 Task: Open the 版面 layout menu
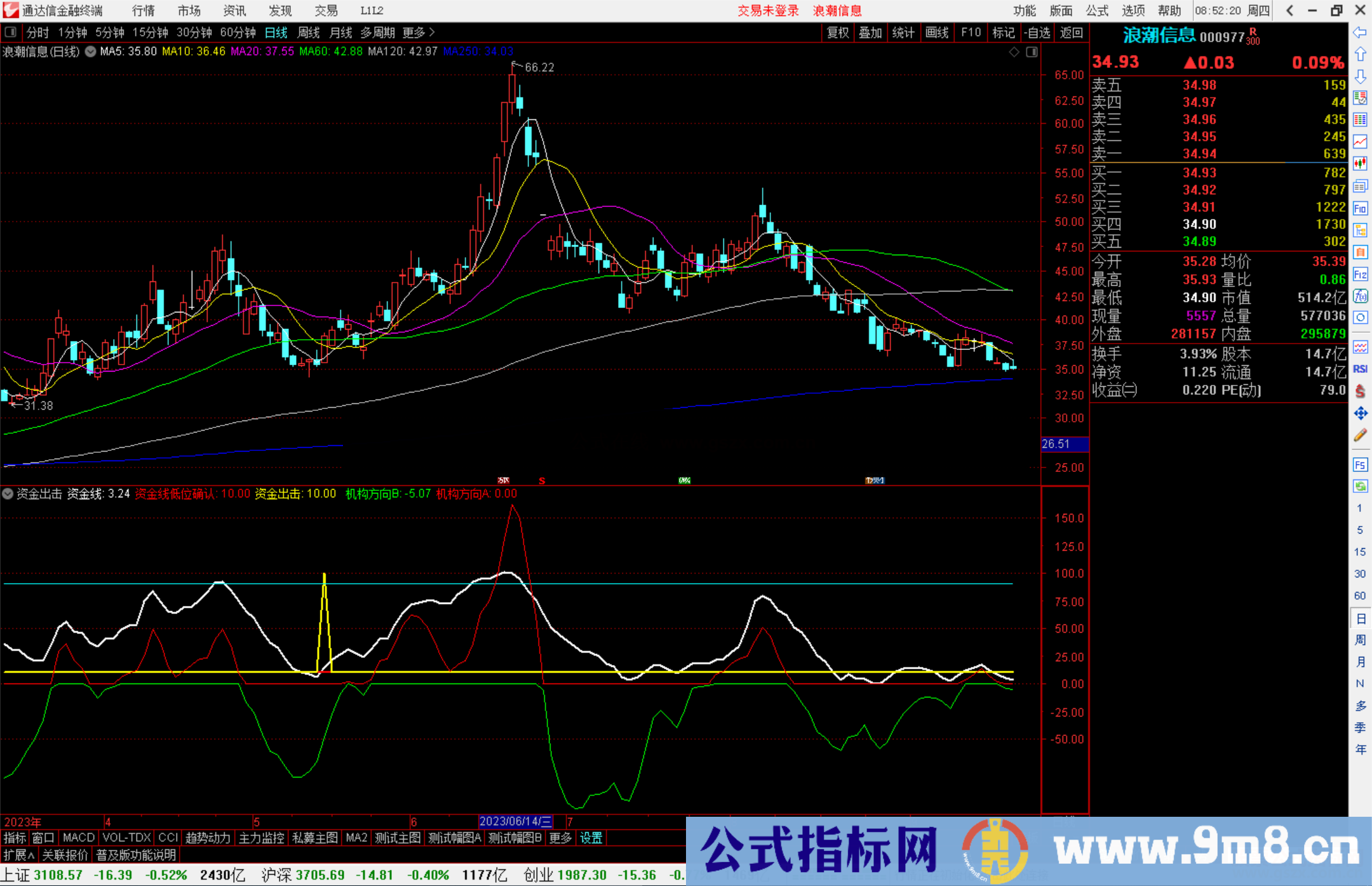[1061, 10]
